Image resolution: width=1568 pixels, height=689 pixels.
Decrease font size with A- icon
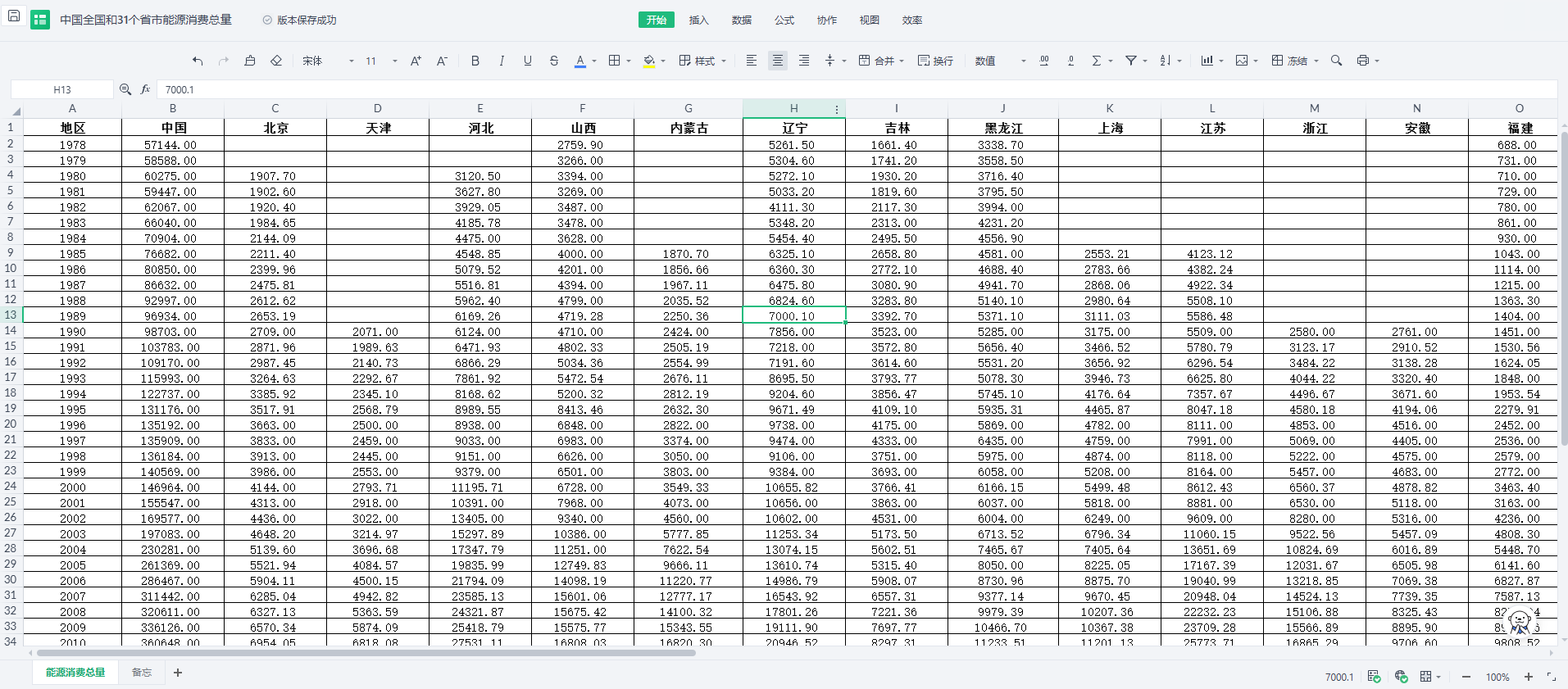[442, 61]
